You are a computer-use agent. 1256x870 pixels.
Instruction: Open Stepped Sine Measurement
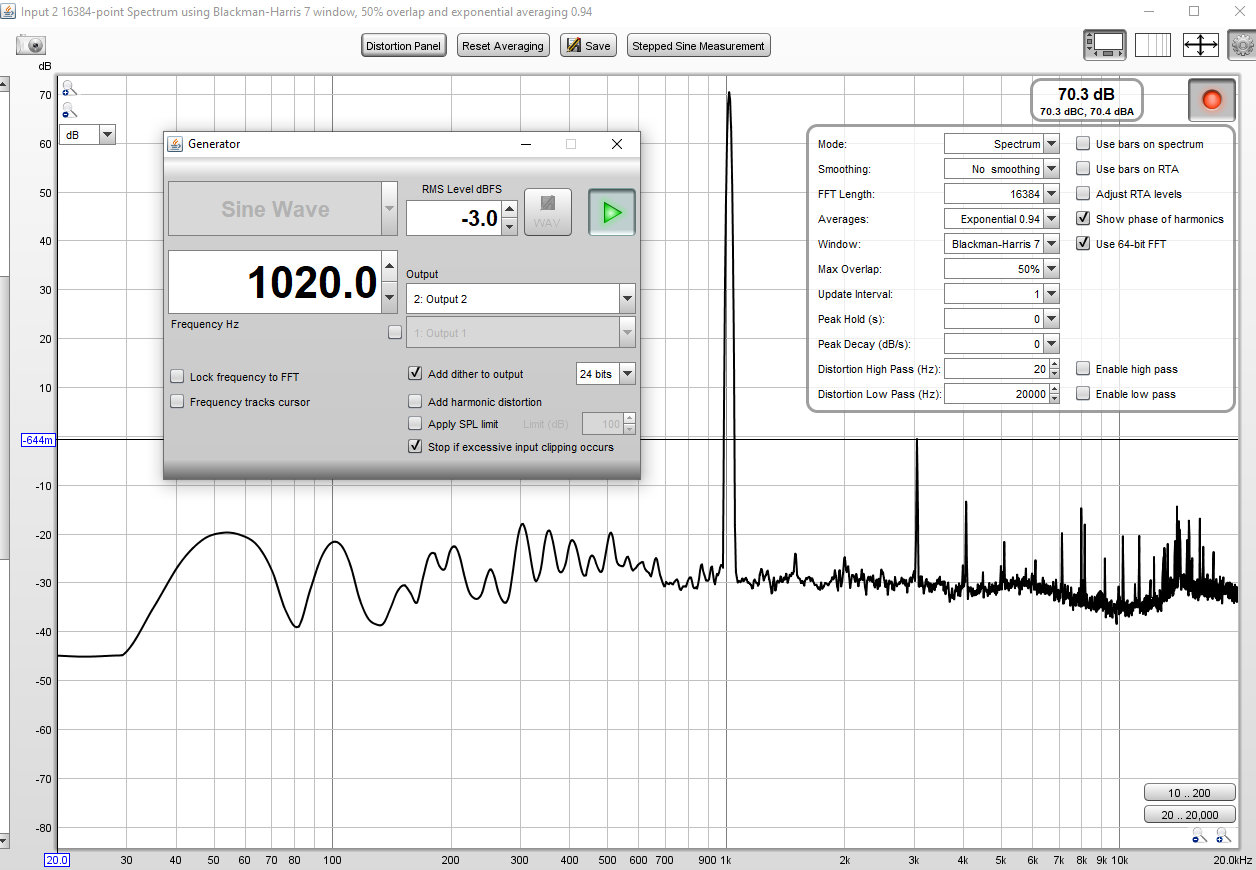[x=698, y=46]
